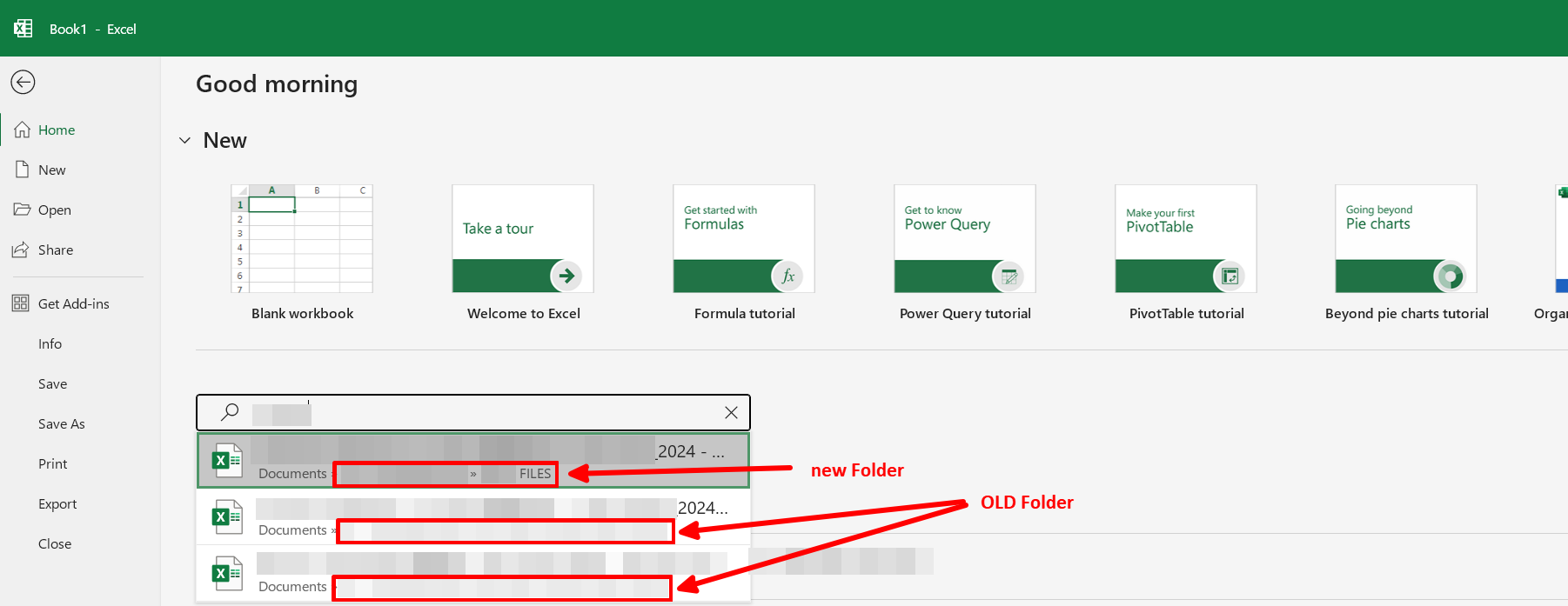Click the Excel logo in title bar
This screenshot has width=1568, height=606.
23,28
